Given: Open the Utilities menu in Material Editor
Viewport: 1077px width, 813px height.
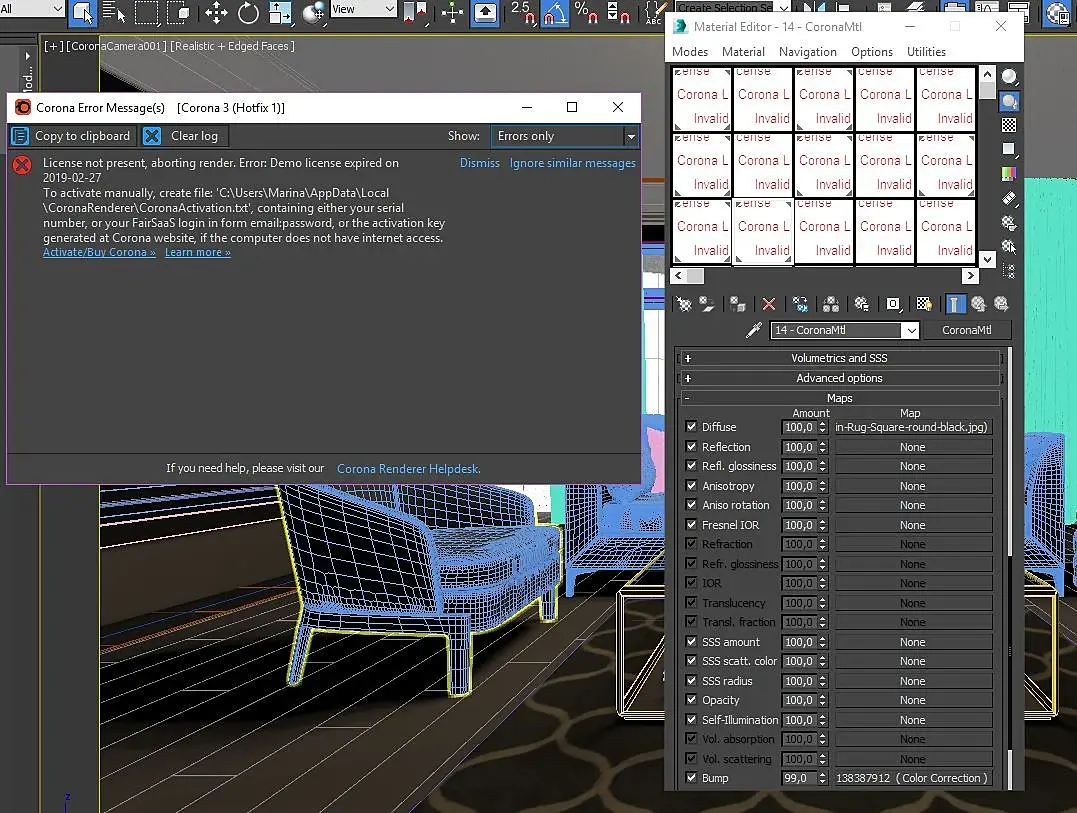Looking at the screenshot, I should [926, 52].
